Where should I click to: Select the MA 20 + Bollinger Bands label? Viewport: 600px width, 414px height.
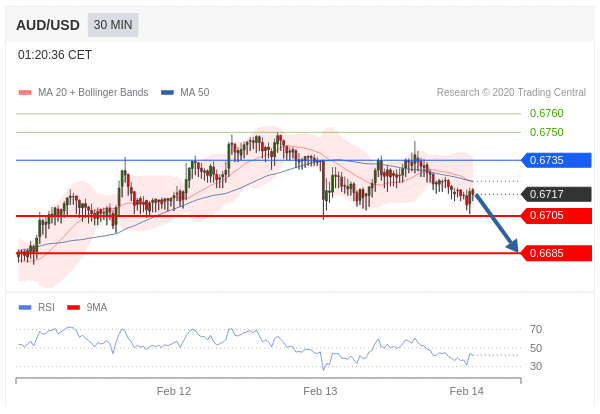click(x=93, y=93)
